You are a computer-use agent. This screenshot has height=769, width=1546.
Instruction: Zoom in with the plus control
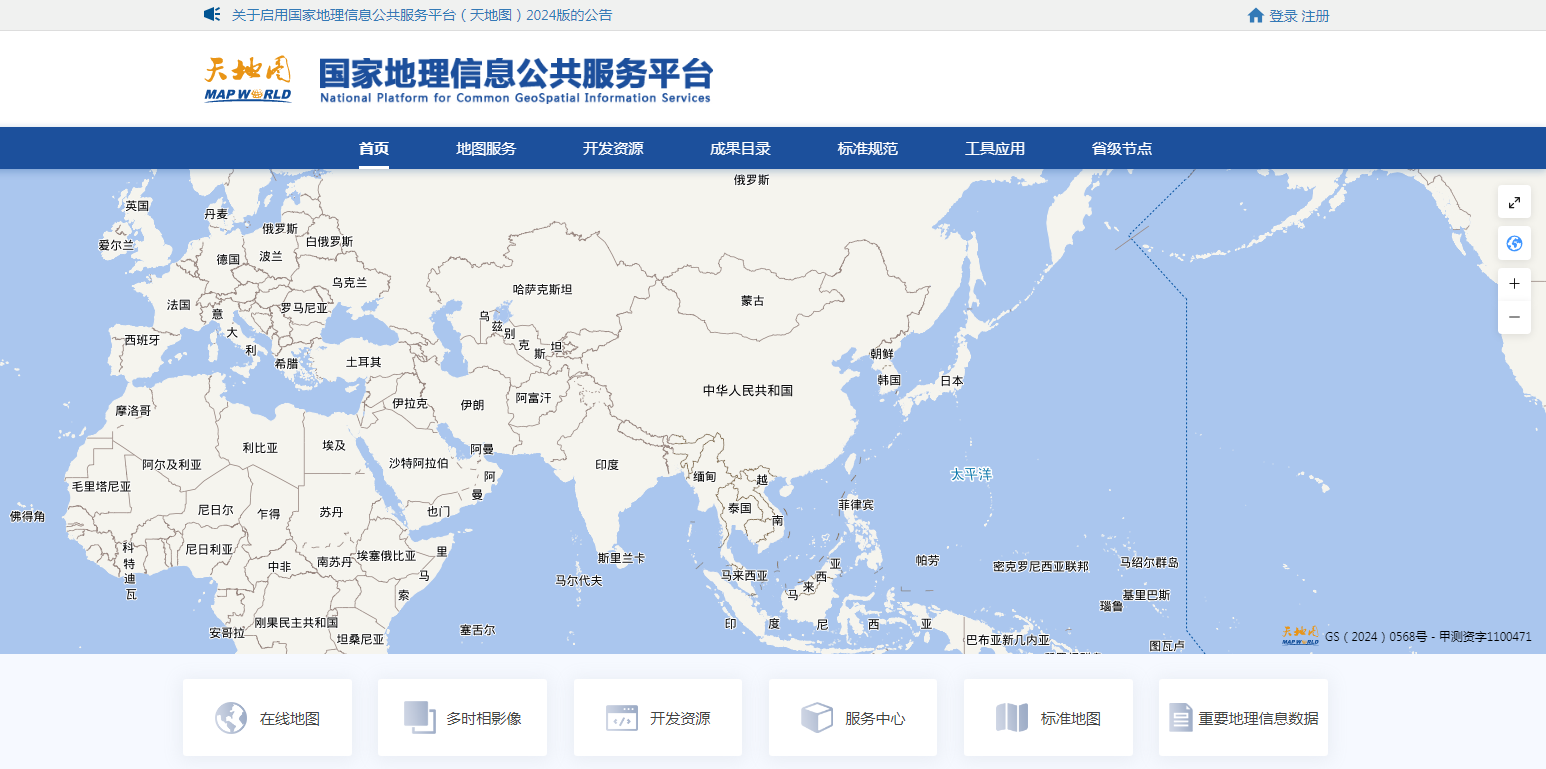pyautogui.click(x=1514, y=283)
